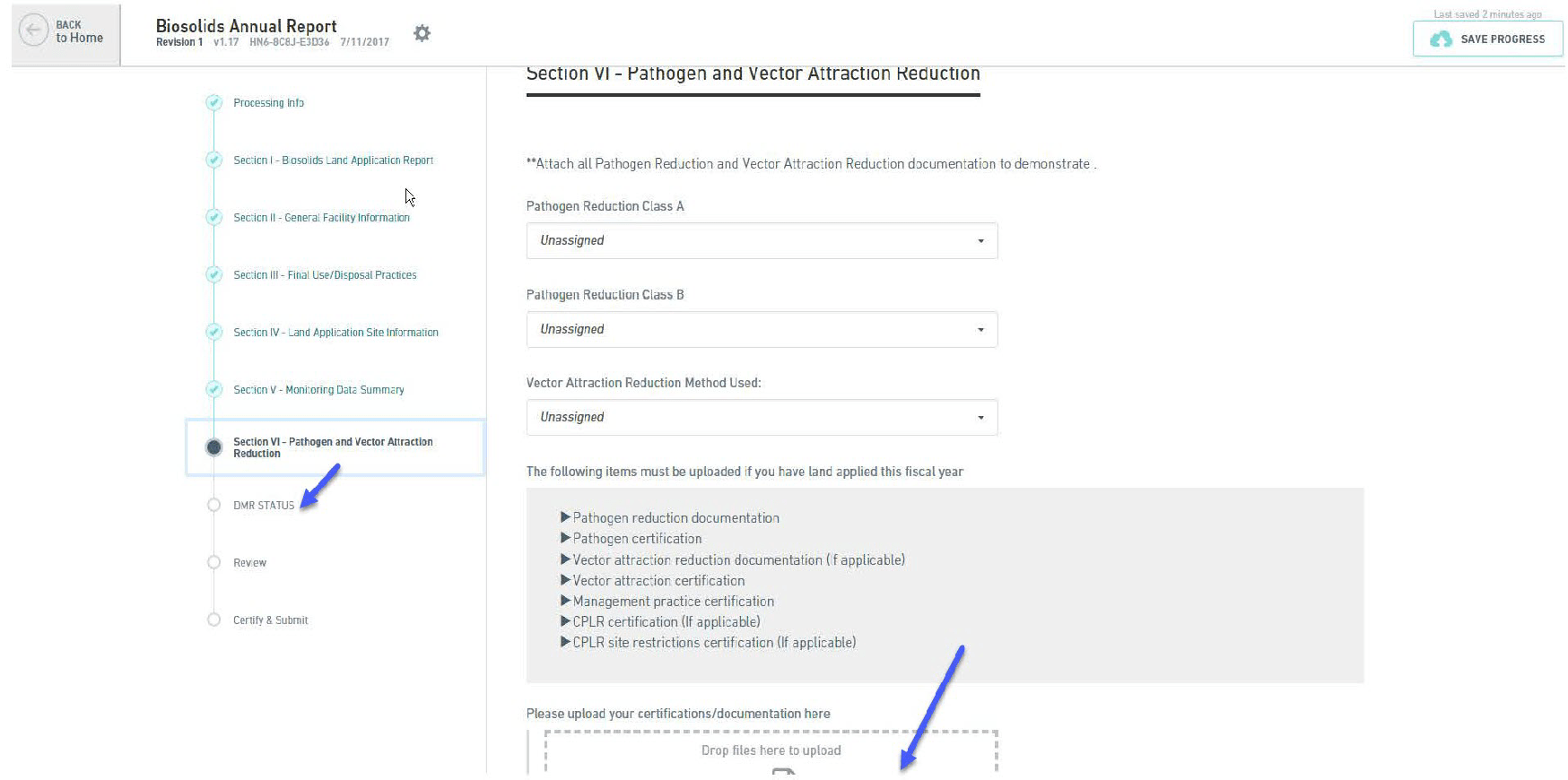Open the Pathogen Reduction Class B dropdown
Viewport: 1568px width, 780px height.
pos(761,329)
